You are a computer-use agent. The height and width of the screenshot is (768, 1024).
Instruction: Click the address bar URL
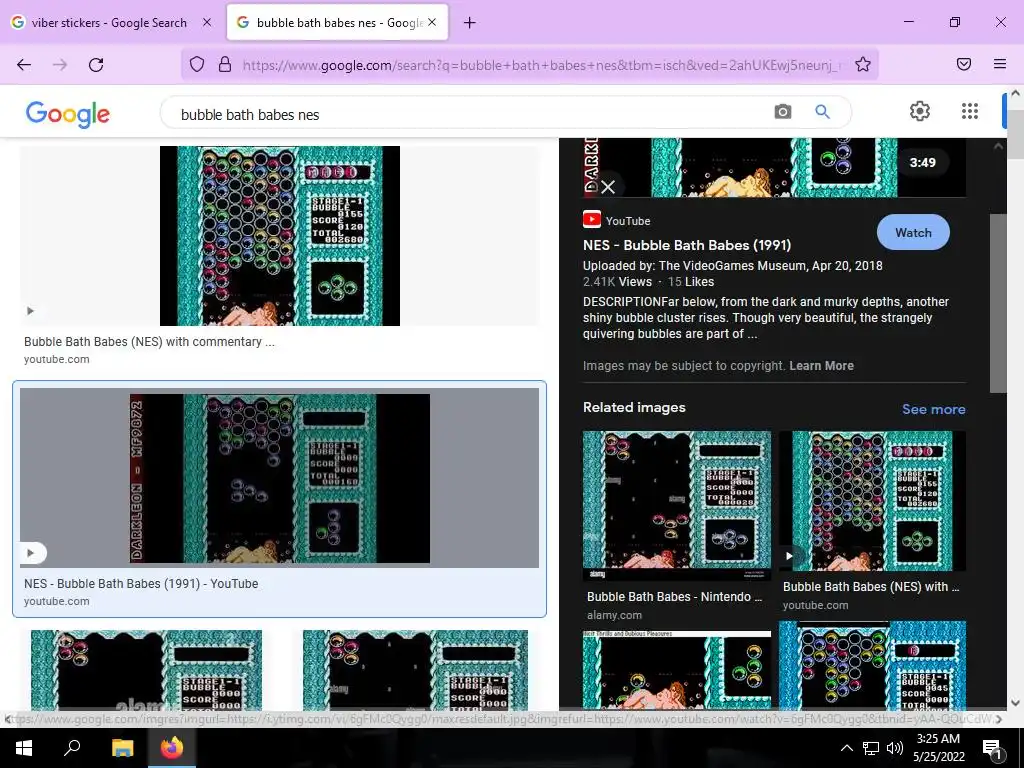542,65
